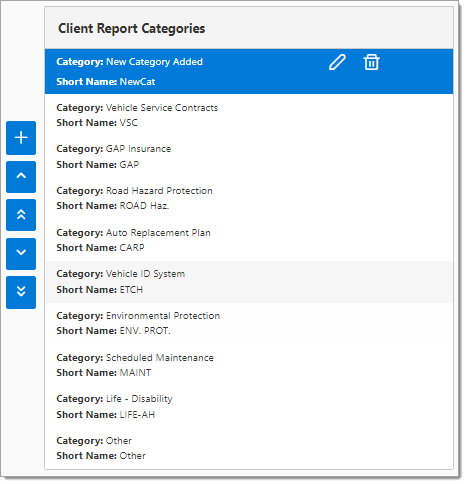Click the pencil edit icon

[x=337, y=62]
